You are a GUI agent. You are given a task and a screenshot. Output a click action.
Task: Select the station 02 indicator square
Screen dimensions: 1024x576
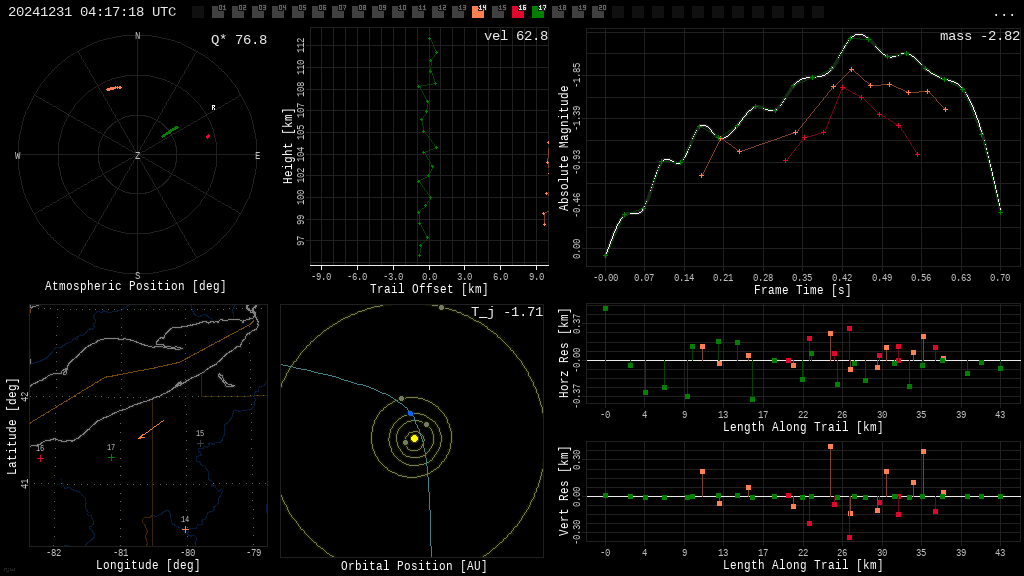(x=238, y=12)
